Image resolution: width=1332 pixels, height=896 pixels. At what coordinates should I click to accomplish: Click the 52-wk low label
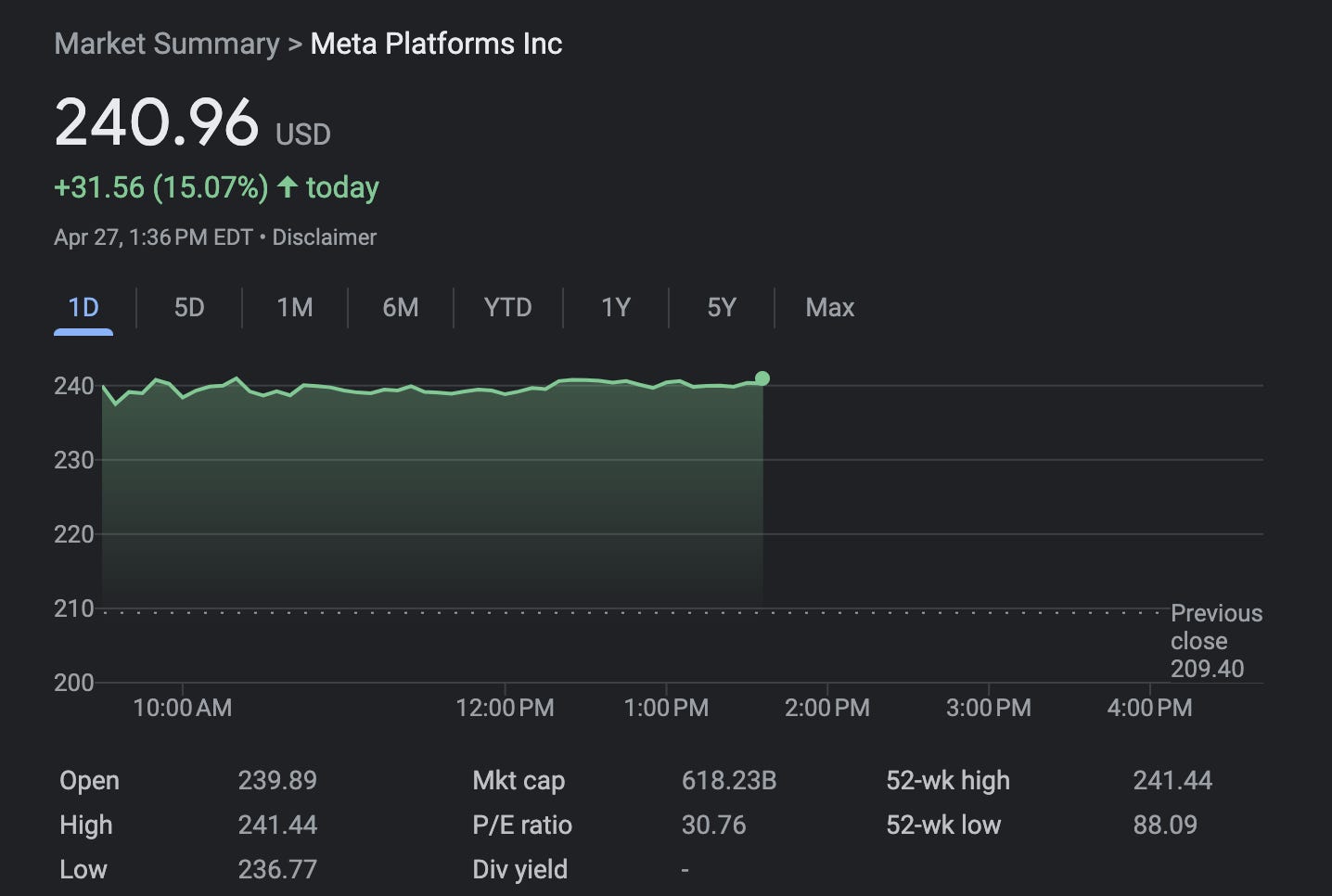coord(943,825)
